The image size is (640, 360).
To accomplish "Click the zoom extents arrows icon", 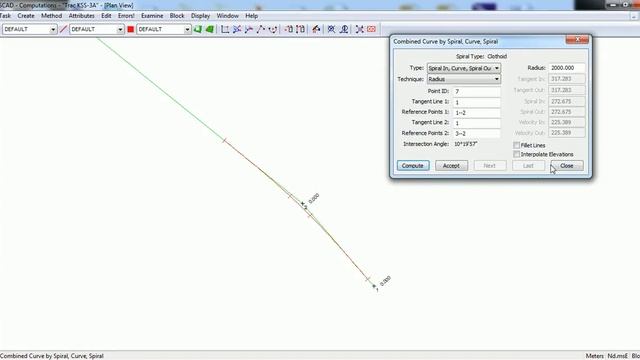I will coord(360,29).
